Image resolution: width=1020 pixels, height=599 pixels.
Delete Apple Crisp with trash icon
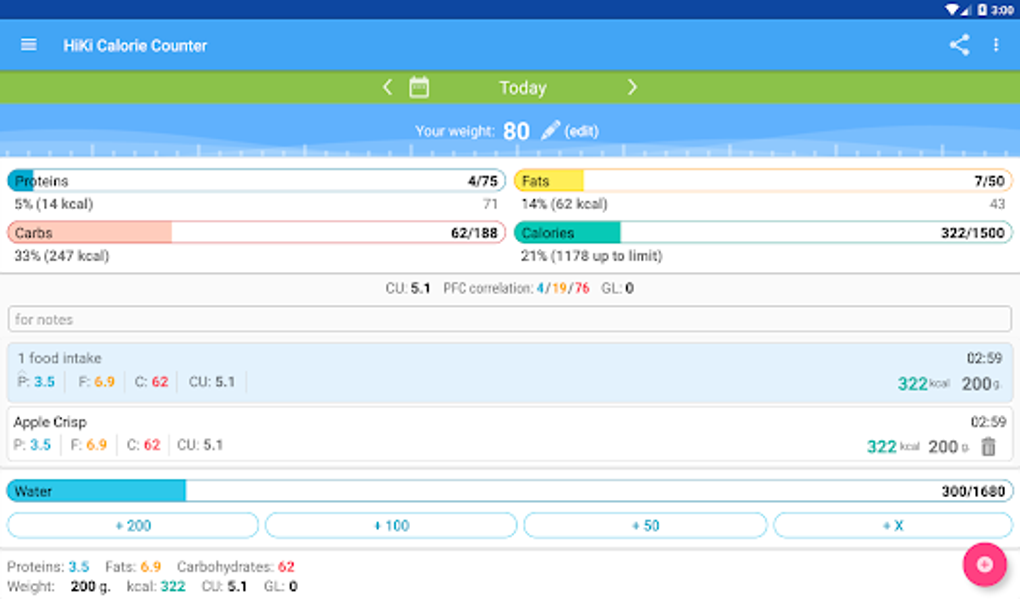coord(989,446)
